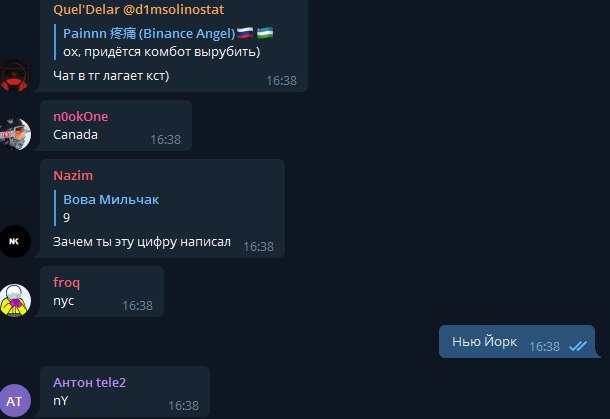Screen dimensions: 610x419
Task: Select the Антон tele2 sender name
Action: [x=89, y=382]
